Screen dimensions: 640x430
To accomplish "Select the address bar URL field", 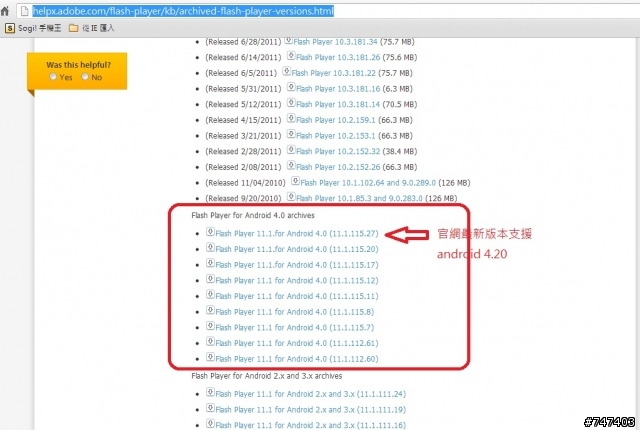I will 329,11.
